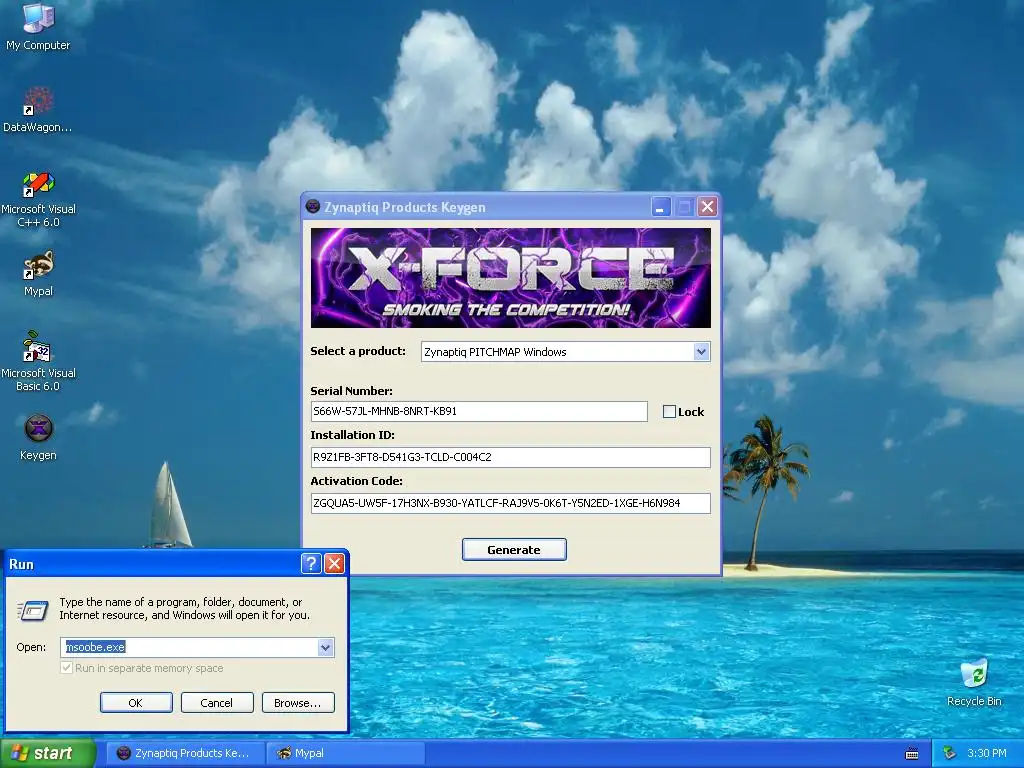The width and height of the screenshot is (1024, 768).
Task: Switch to Zynaptiq Products Keygen taskbar item
Action: [x=185, y=753]
